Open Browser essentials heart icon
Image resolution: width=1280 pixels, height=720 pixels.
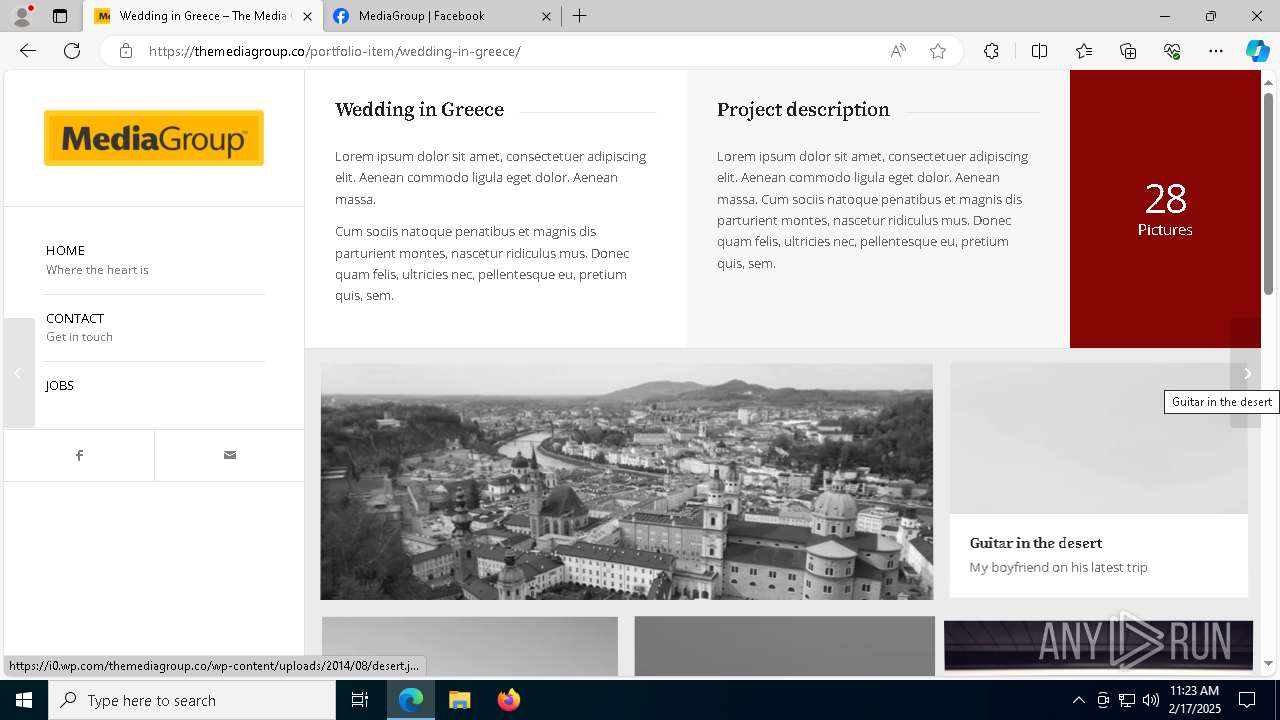pyautogui.click(x=1172, y=51)
